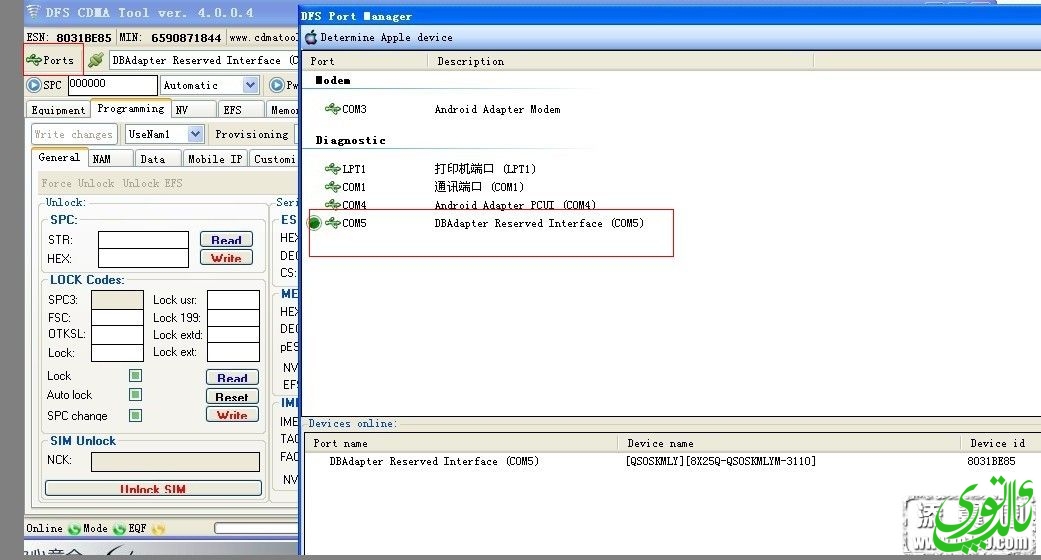Switch to the EFS tab
The width and height of the screenshot is (1041, 560).
tap(240, 110)
